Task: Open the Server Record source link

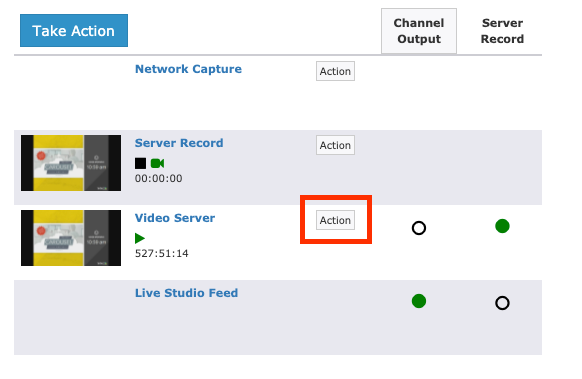Action: 179,143
